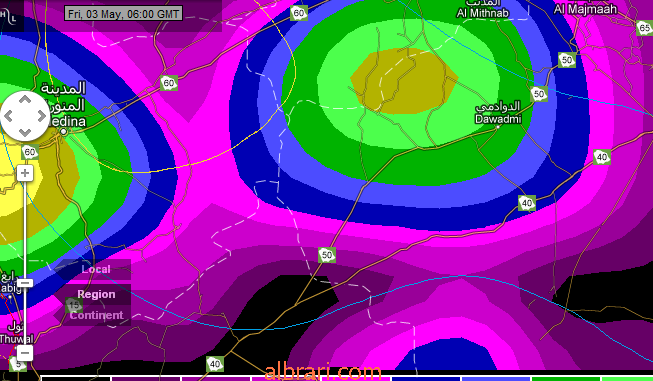
Task: Switch to the Local map view
Action: pos(96,269)
